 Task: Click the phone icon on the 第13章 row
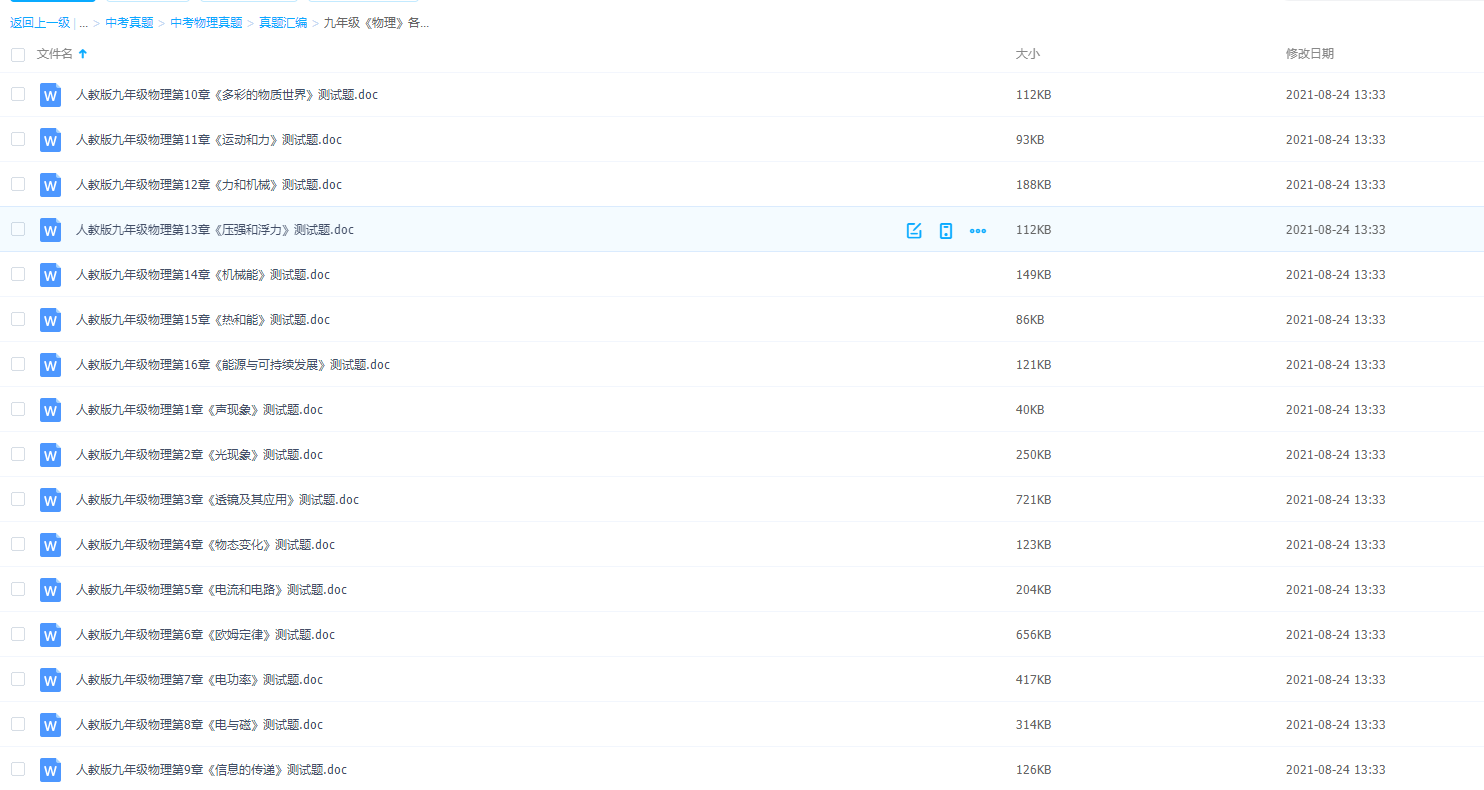coord(945,231)
